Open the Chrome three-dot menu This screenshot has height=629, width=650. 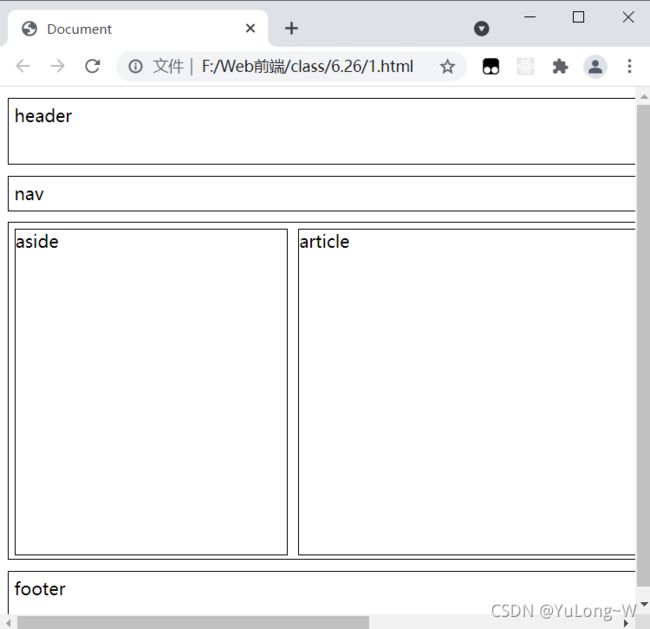[x=629, y=66]
